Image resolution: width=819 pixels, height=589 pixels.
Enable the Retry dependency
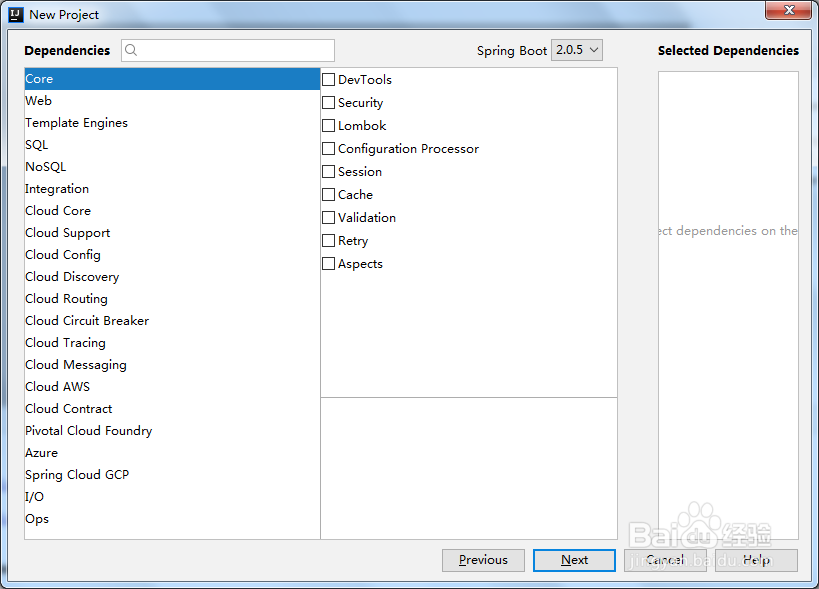(x=329, y=240)
